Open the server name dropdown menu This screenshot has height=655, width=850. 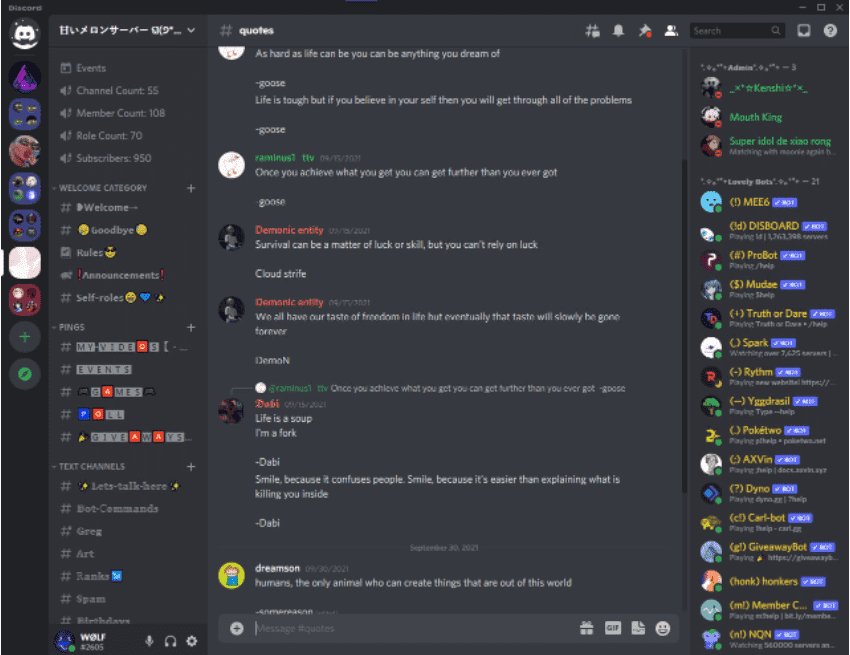[128, 30]
